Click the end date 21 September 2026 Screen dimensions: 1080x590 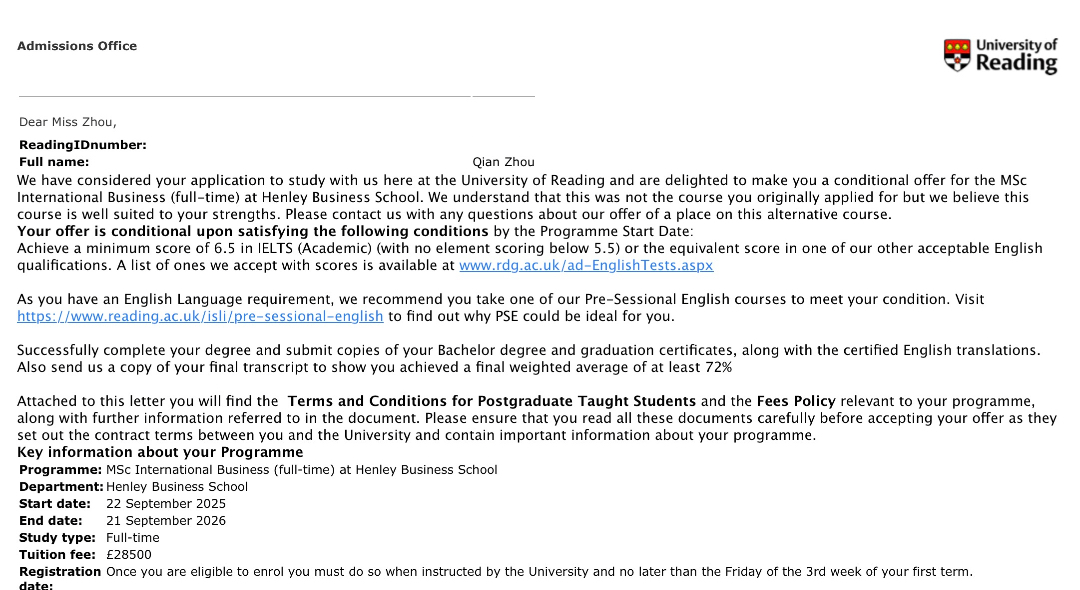[x=166, y=520]
